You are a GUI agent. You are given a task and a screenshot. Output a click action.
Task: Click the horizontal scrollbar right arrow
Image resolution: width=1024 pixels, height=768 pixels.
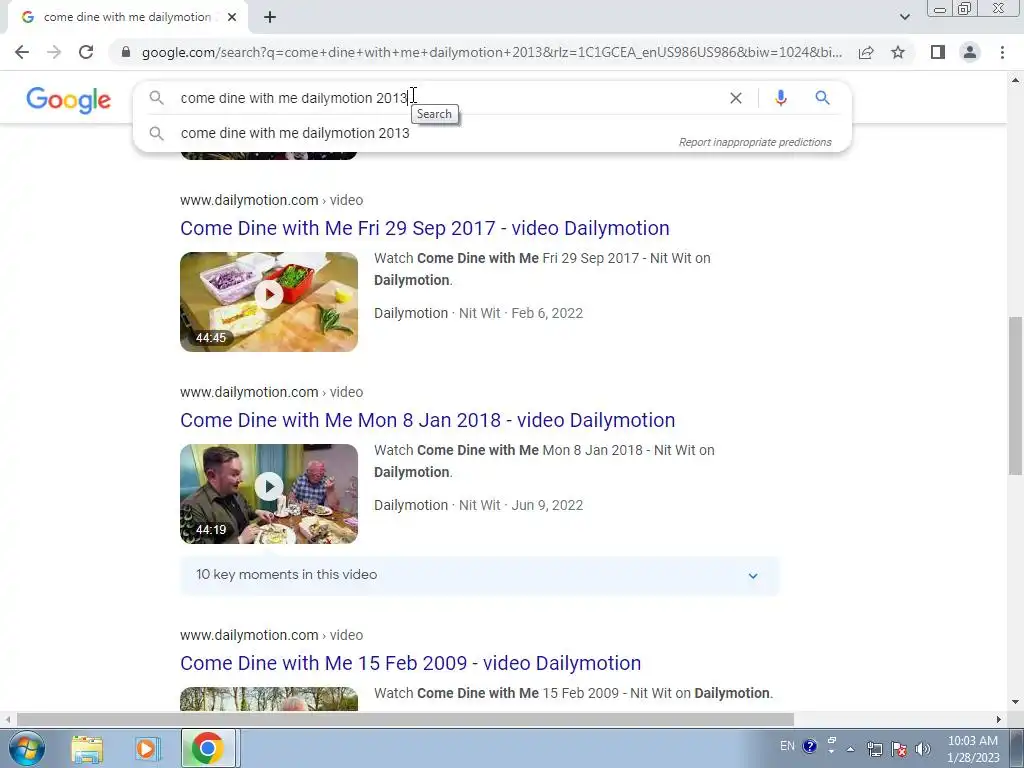coord(998,720)
